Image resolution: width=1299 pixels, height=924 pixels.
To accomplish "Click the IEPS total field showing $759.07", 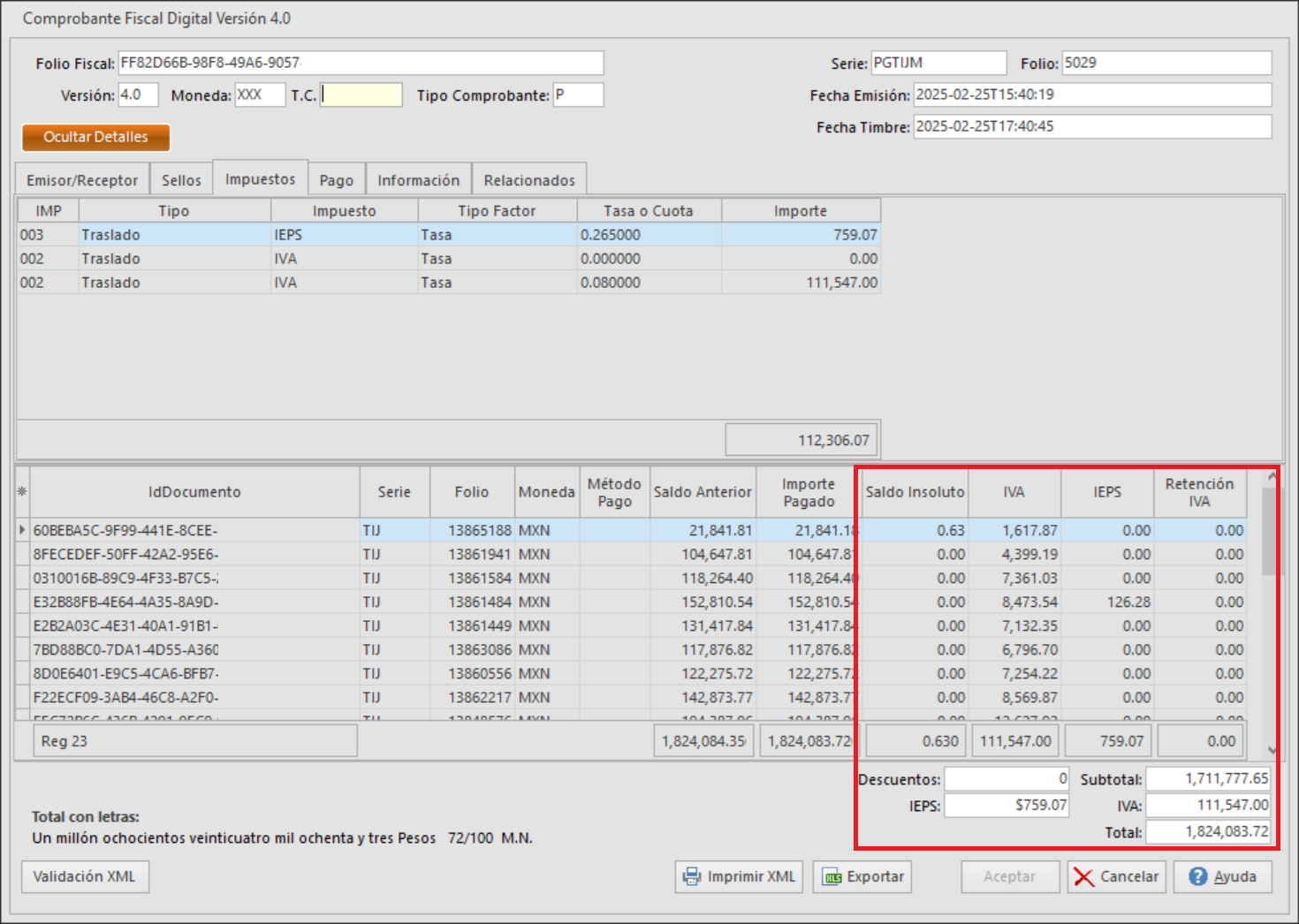I will click(x=1007, y=806).
